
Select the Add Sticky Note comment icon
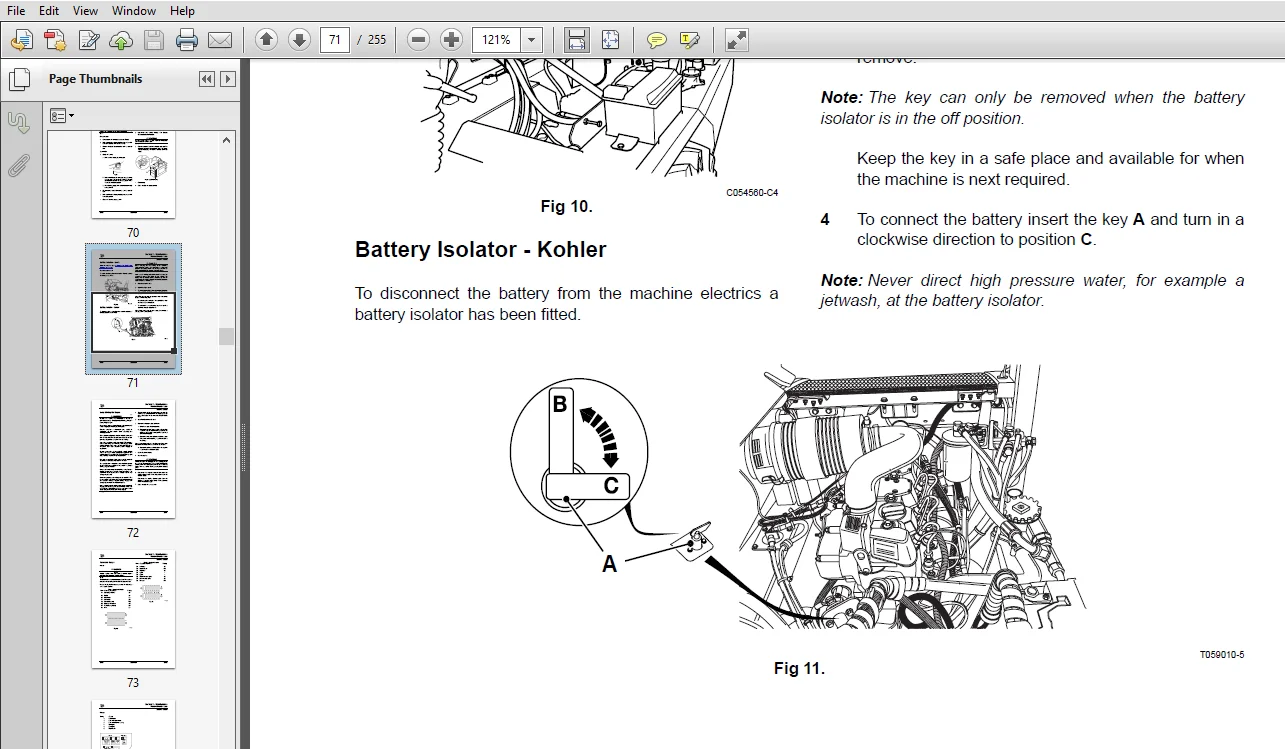[656, 40]
